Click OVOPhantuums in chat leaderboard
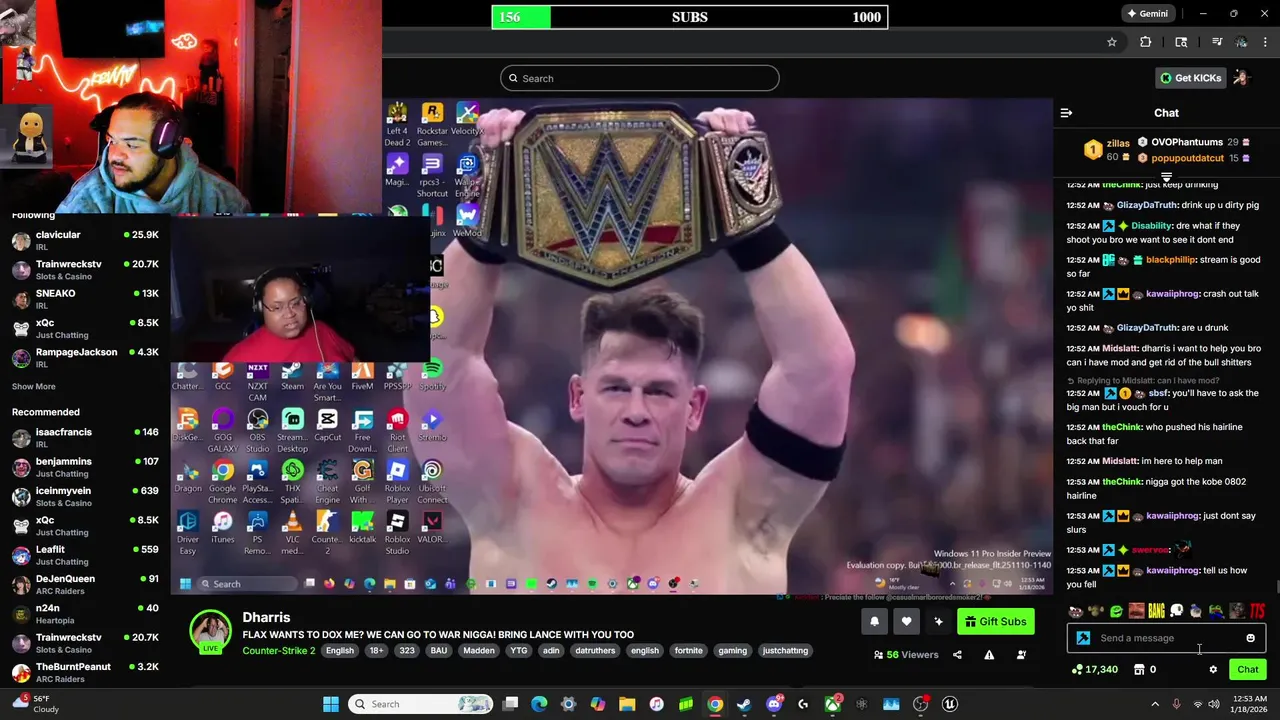Screen dimensions: 1280x720 [x=1187, y=142]
